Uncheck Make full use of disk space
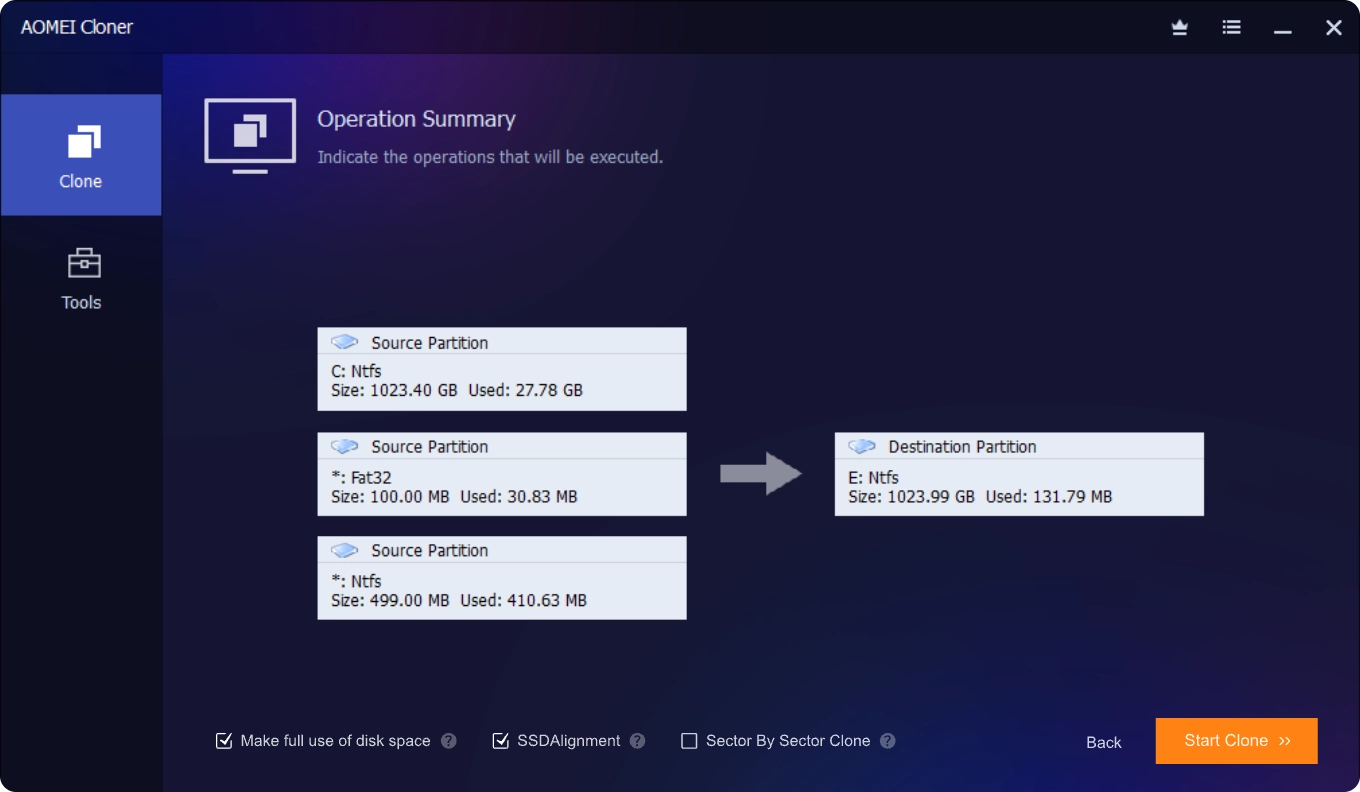This screenshot has height=792, width=1360. (x=224, y=741)
